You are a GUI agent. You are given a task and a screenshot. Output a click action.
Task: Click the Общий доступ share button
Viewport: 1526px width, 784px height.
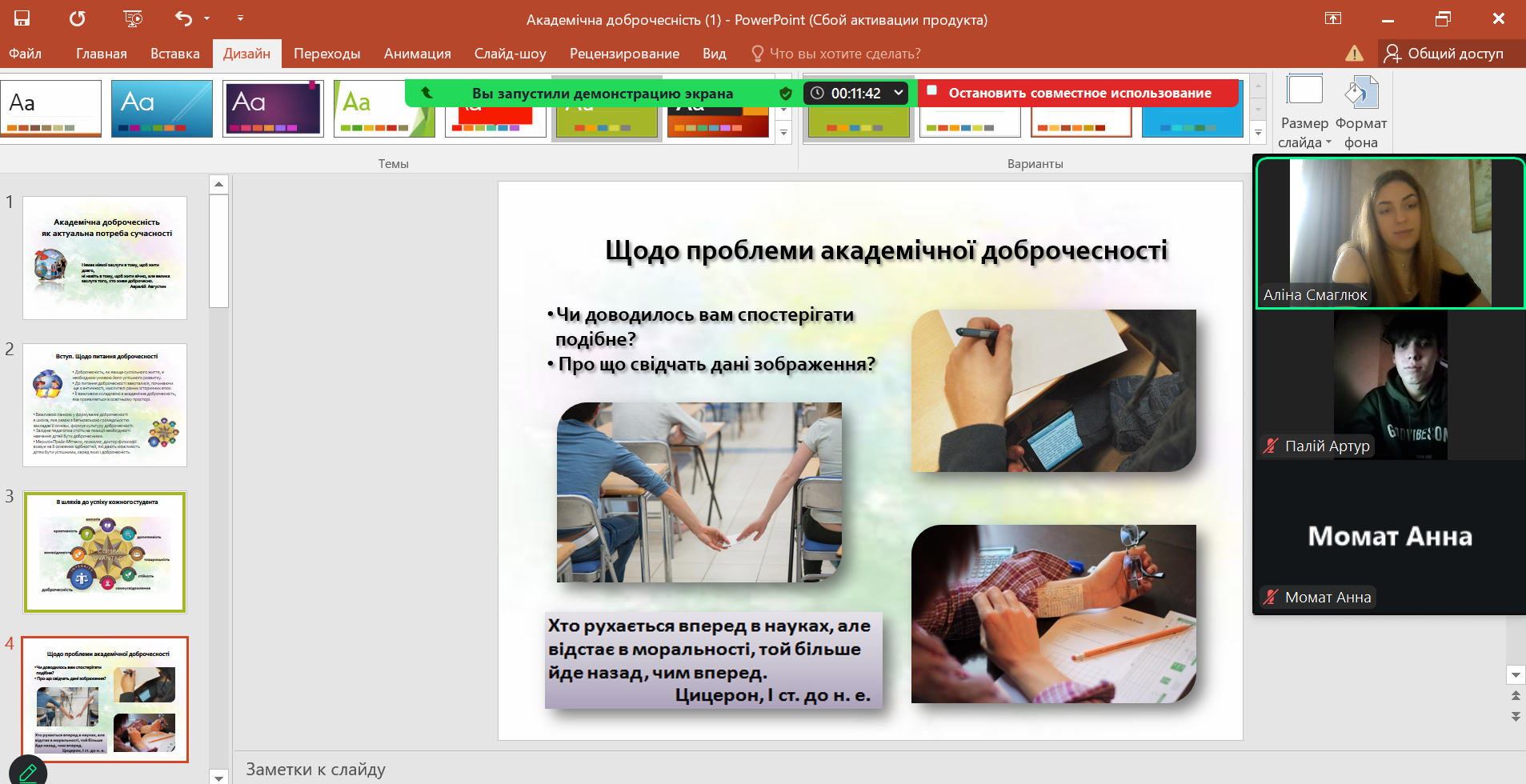click(x=1444, y=54)
